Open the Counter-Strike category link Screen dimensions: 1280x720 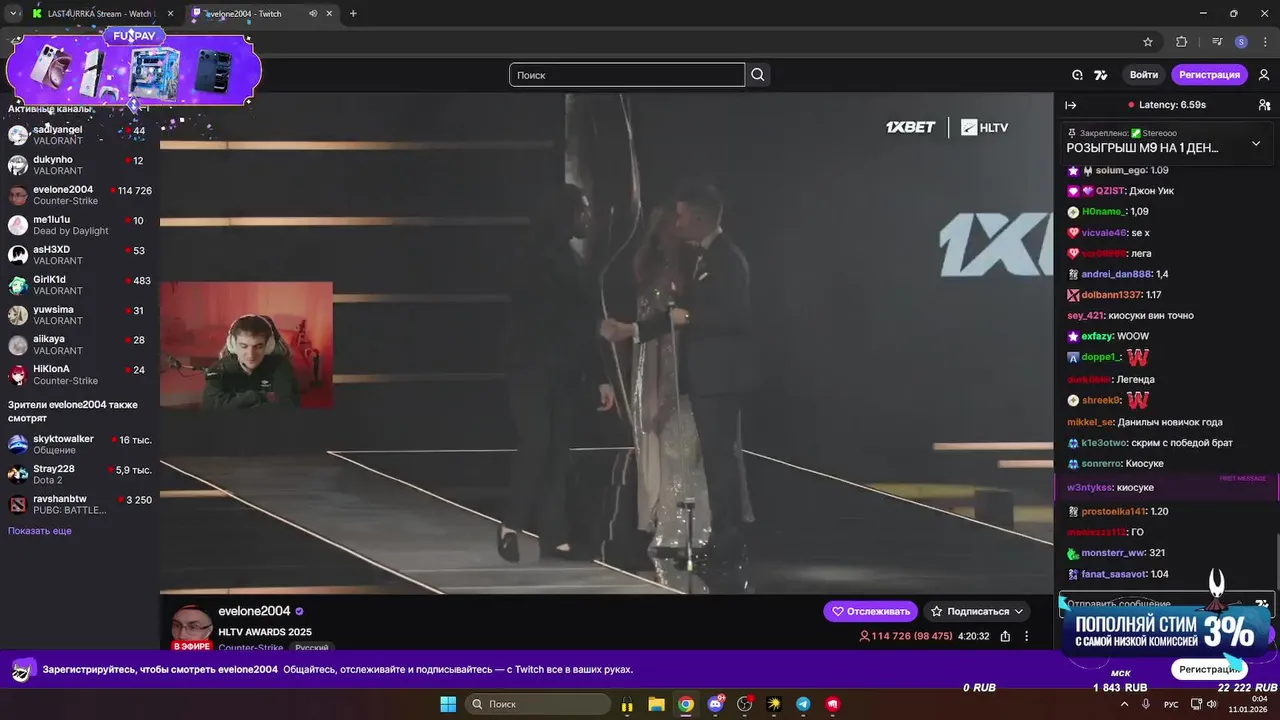point(251,648)
